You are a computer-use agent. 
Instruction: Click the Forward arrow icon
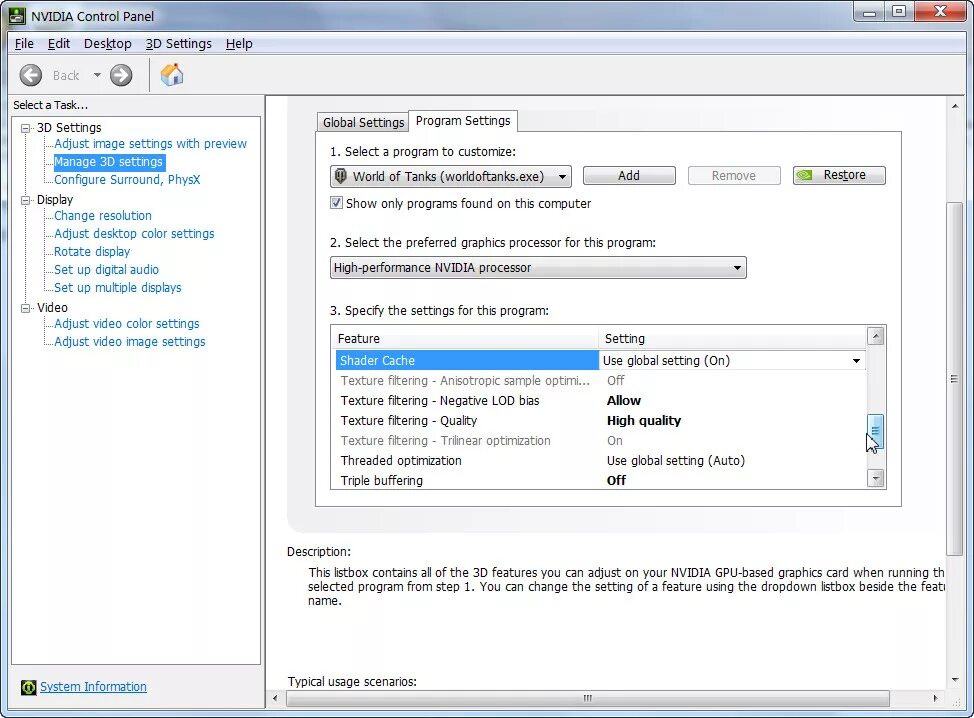(121, 75)
